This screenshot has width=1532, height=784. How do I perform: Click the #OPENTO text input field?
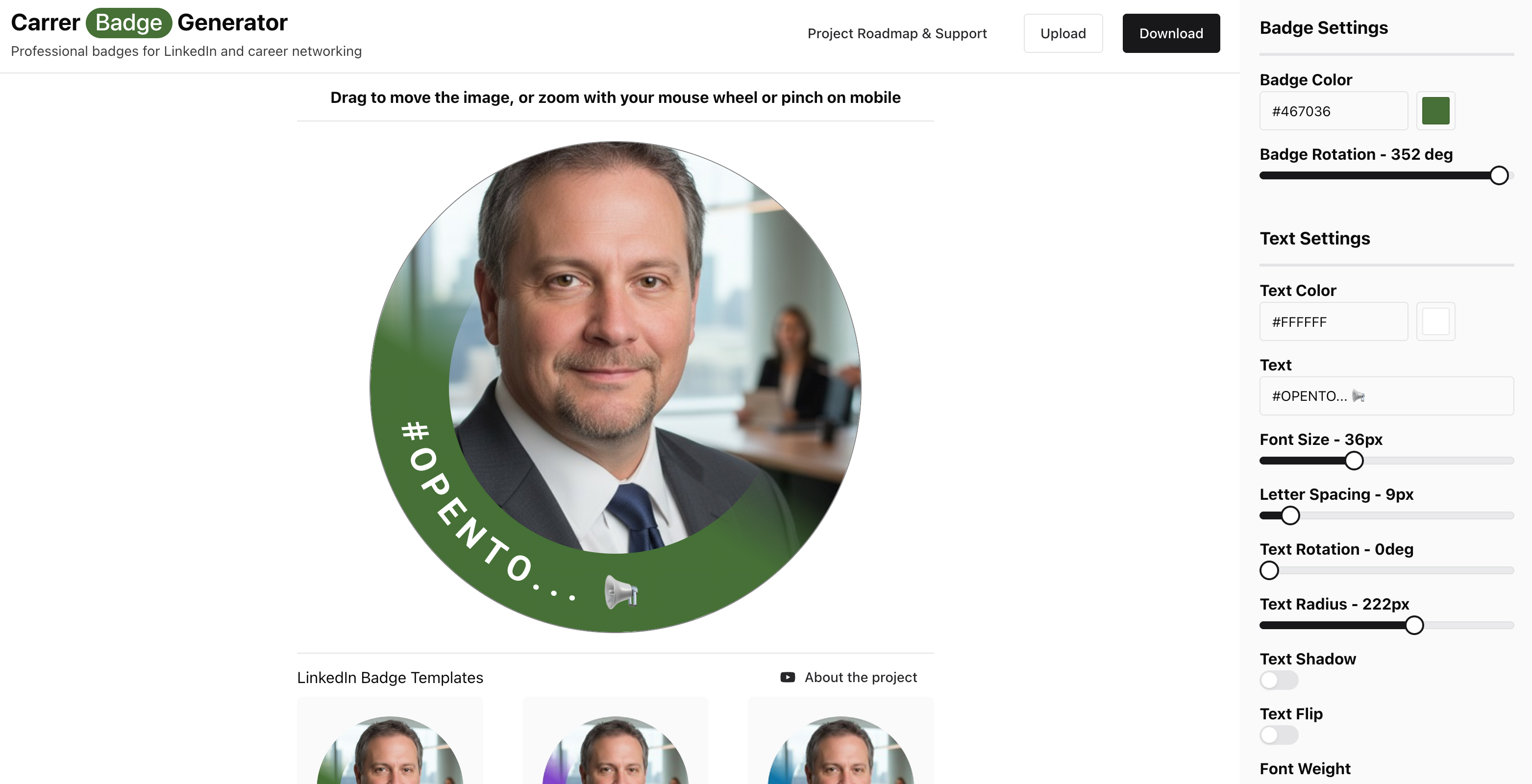tap(1386, 395)
